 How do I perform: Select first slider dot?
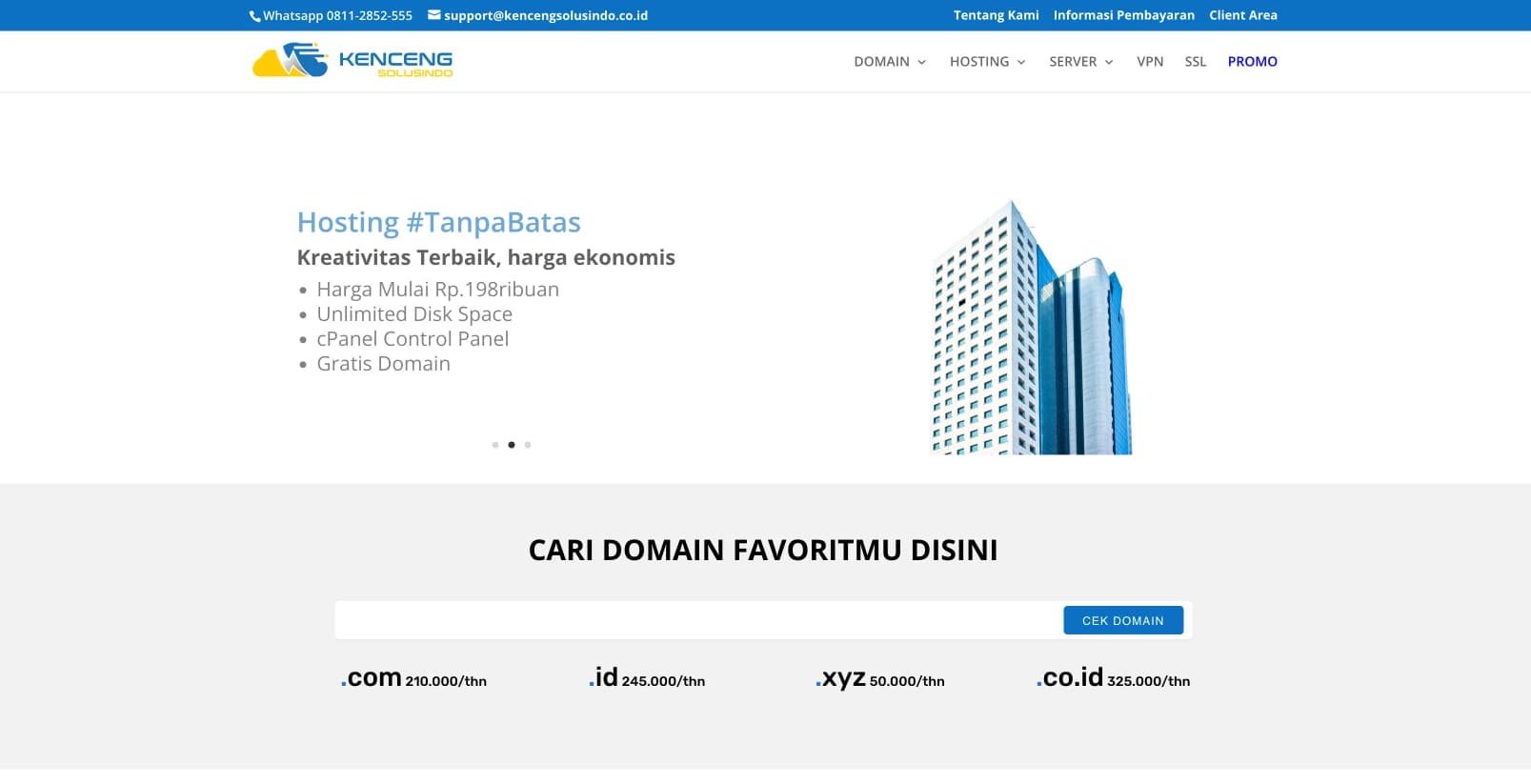pyautogui.click(x=495, y=445)
